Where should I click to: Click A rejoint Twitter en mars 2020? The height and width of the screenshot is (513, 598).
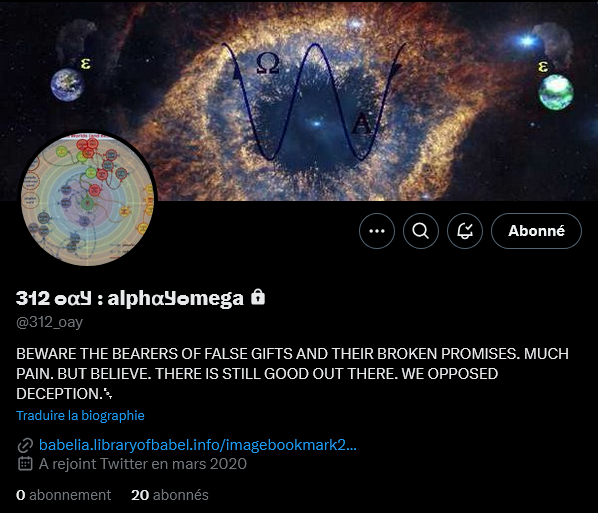[143, 464]
